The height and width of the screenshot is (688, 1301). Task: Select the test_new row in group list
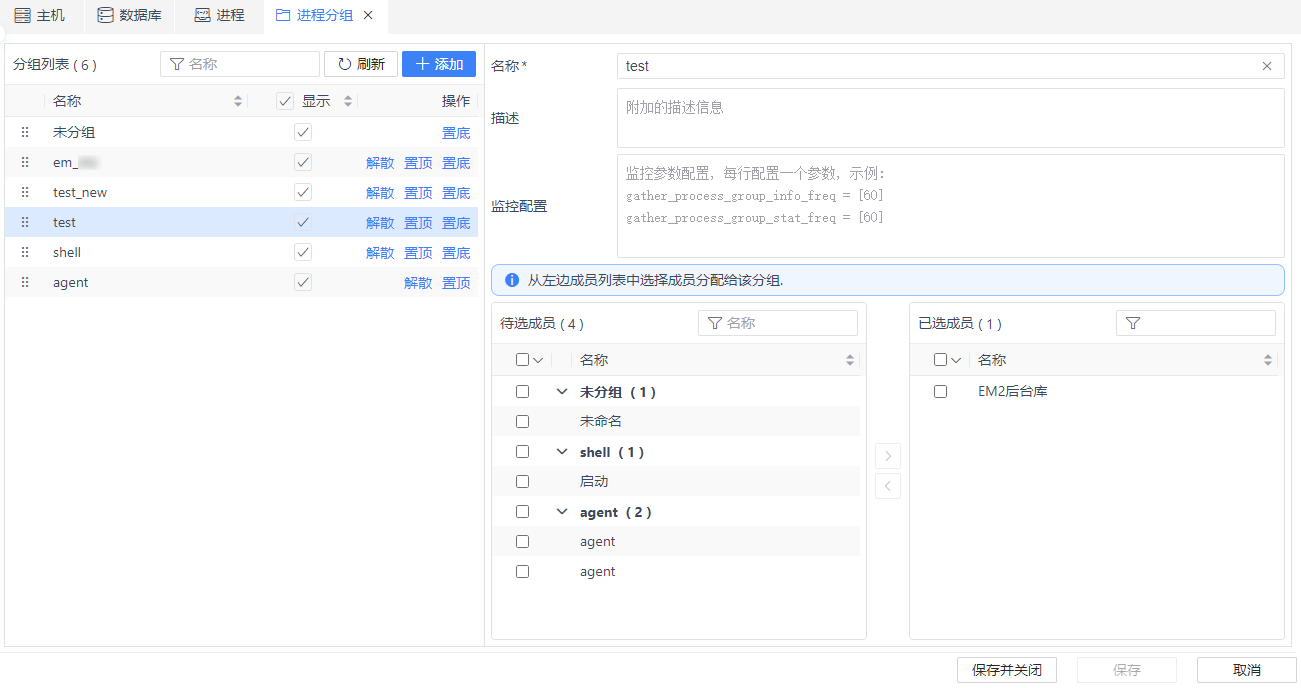(241, 192)
